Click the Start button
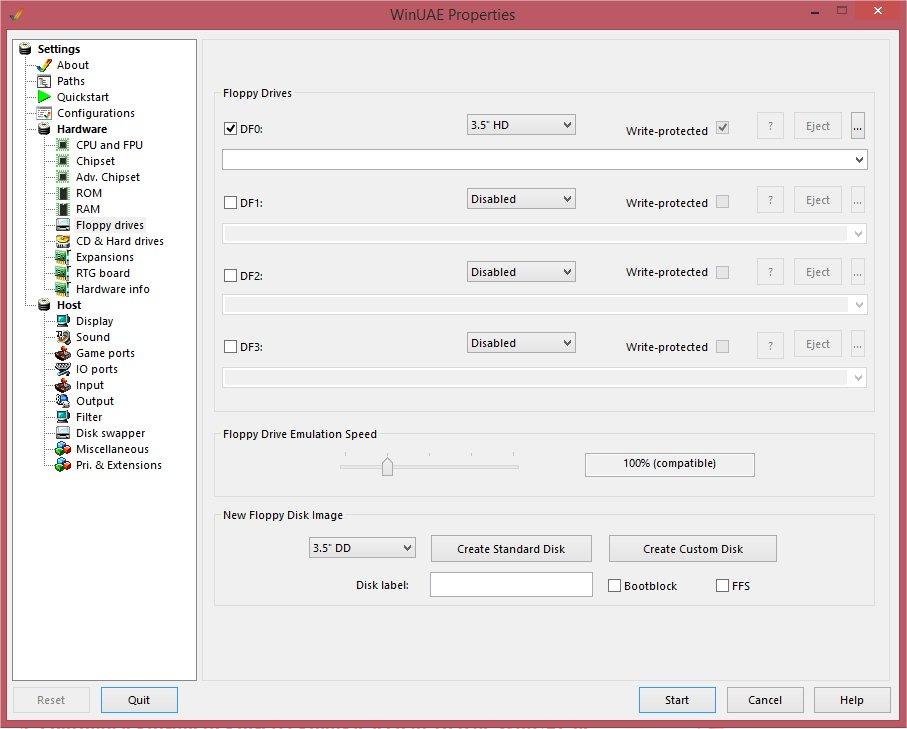This screenshot has height=729, width=907. (x=677, y=700)
